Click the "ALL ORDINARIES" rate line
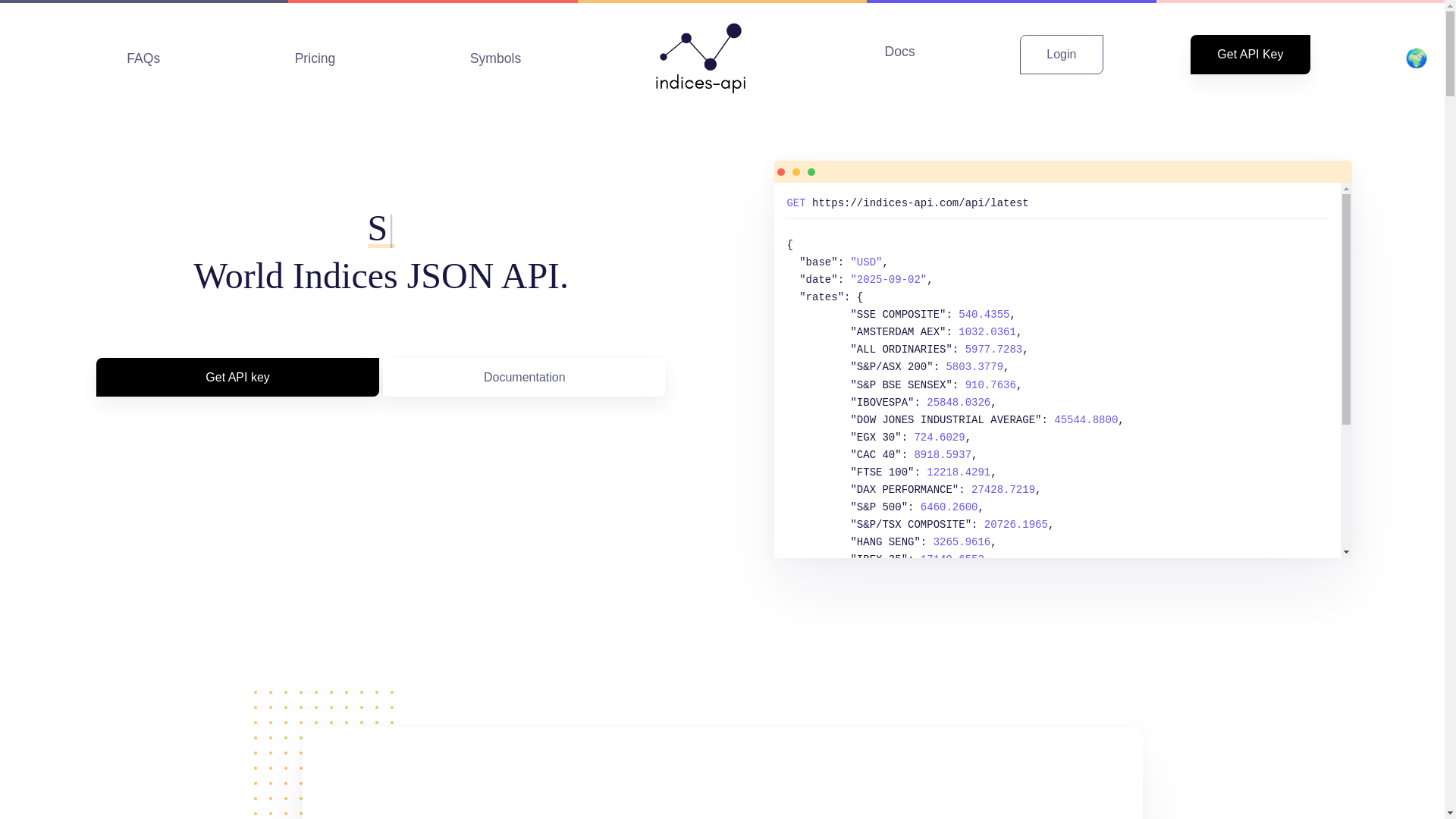The image size is (1456, 819). 939,350
